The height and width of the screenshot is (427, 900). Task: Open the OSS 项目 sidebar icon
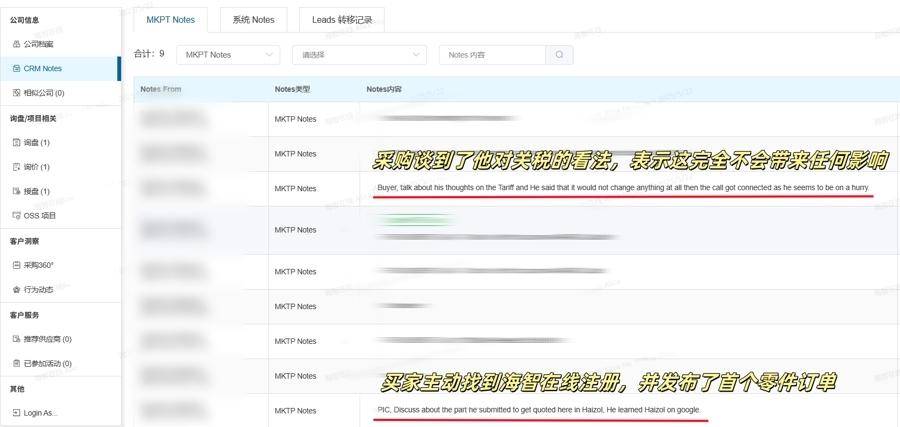16,216
